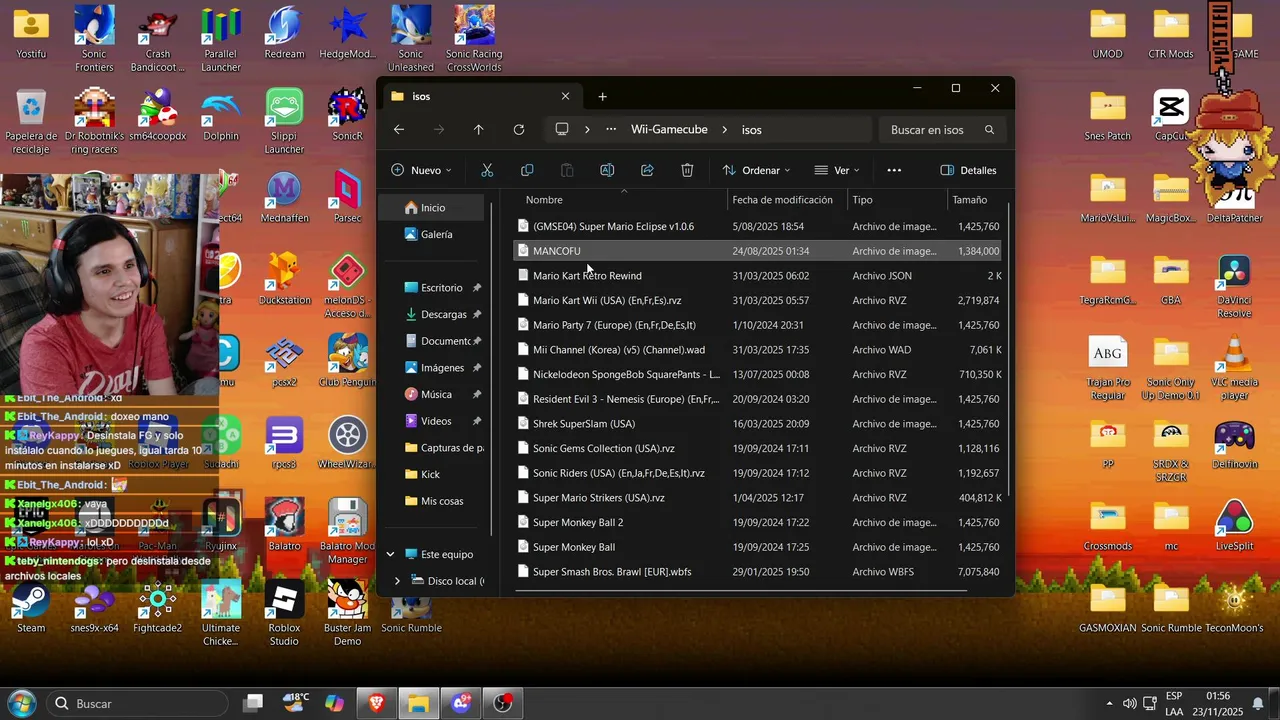The width and height of the screenshot is (1280, 720).
Task: Launch Balatro from the desktop
Action: [x=284, y=526]
